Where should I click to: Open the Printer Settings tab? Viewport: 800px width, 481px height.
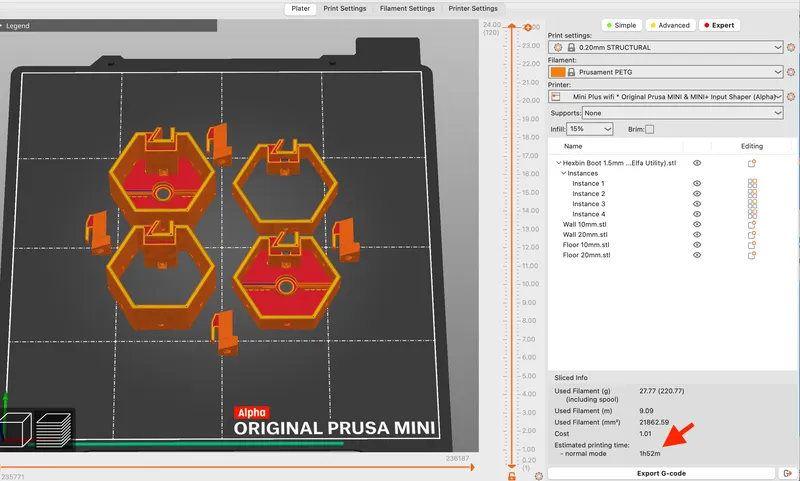pos(473,9)
